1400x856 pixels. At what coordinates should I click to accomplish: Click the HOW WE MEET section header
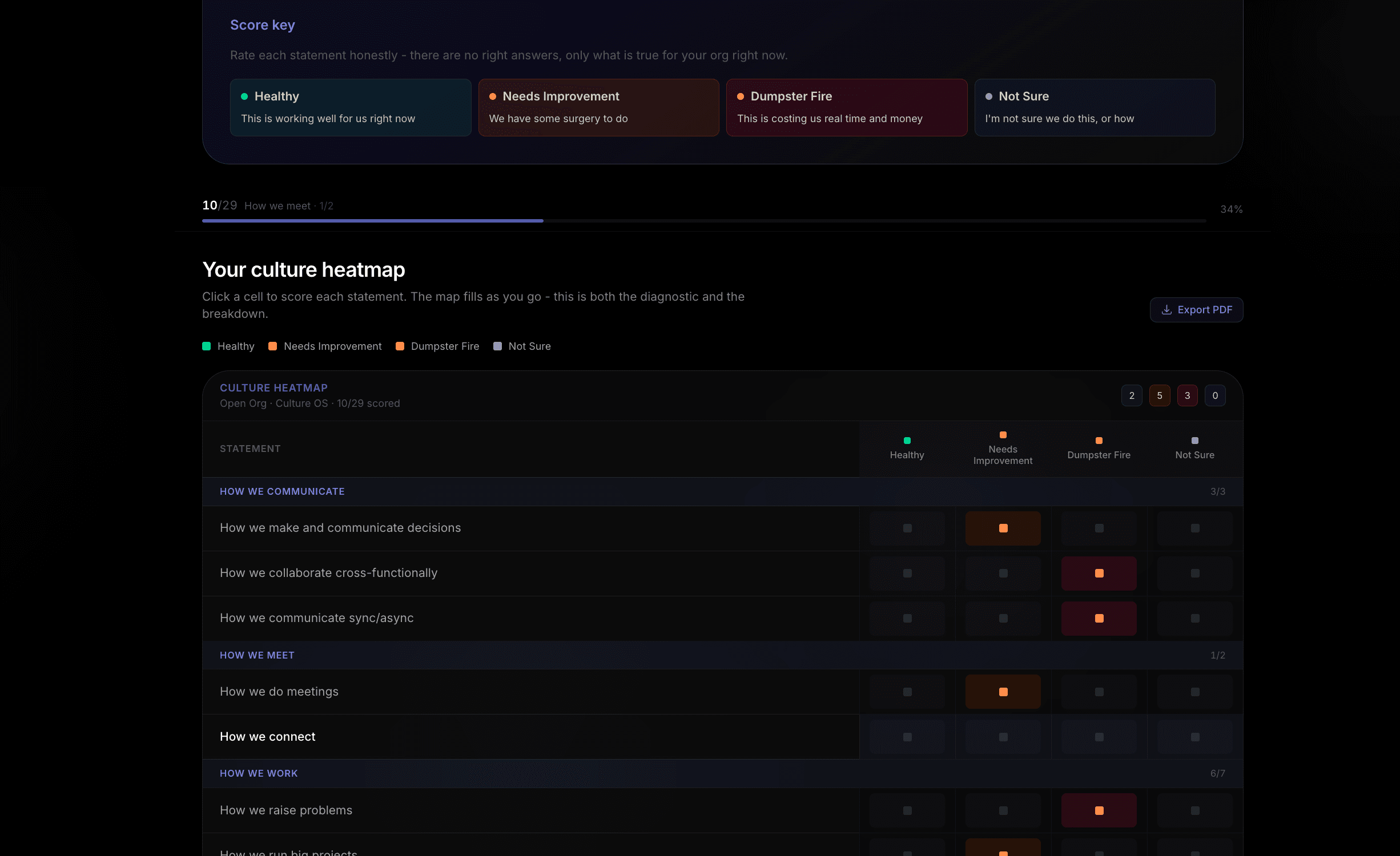point(722,655)
